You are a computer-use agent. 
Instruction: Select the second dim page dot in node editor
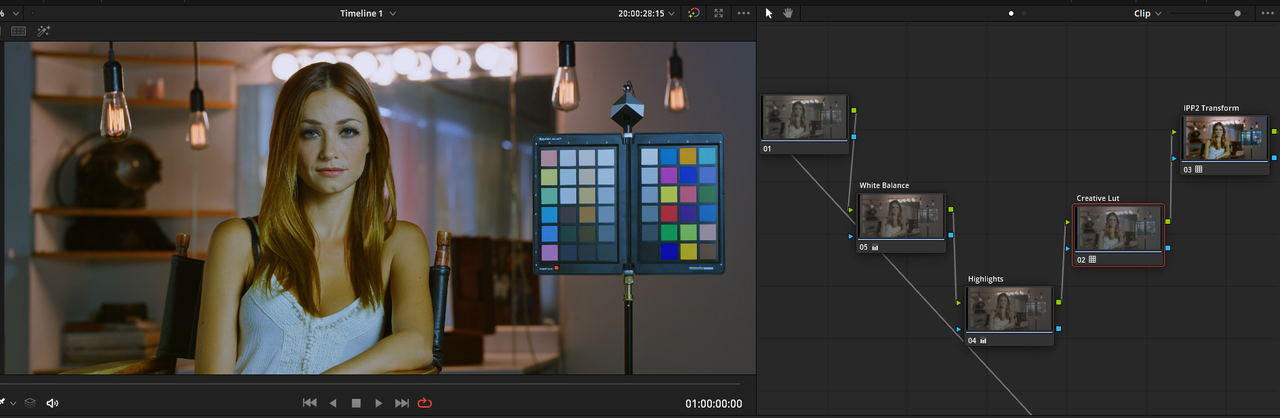1024,14
